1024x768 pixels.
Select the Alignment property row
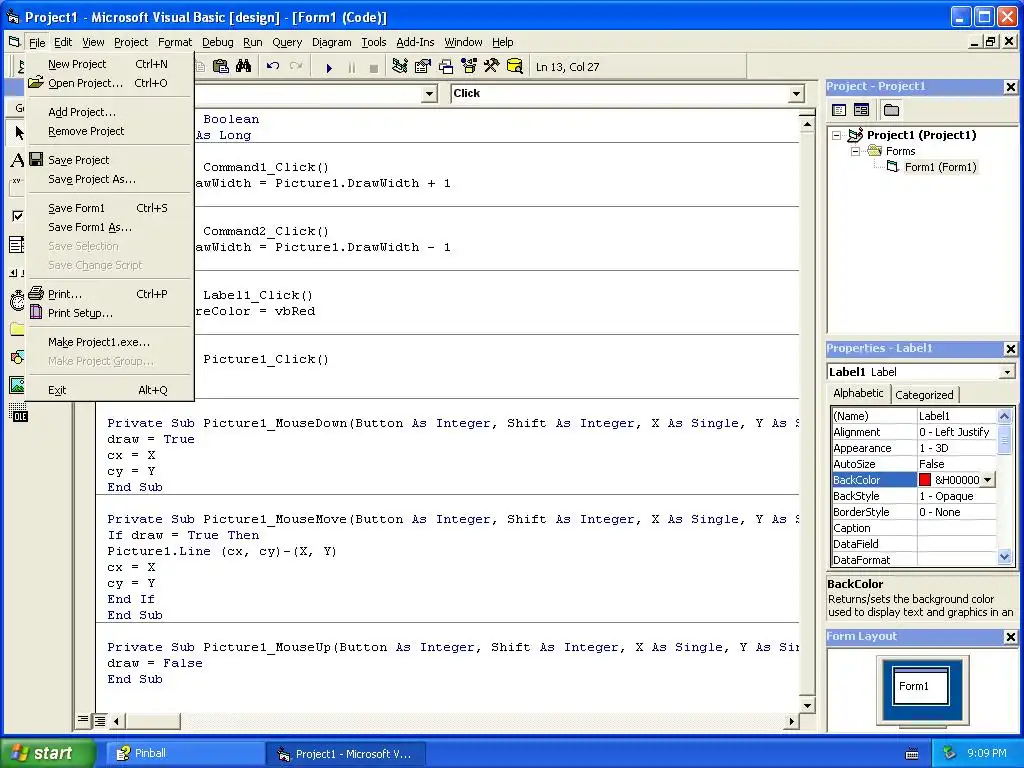(x=914, y=432)
